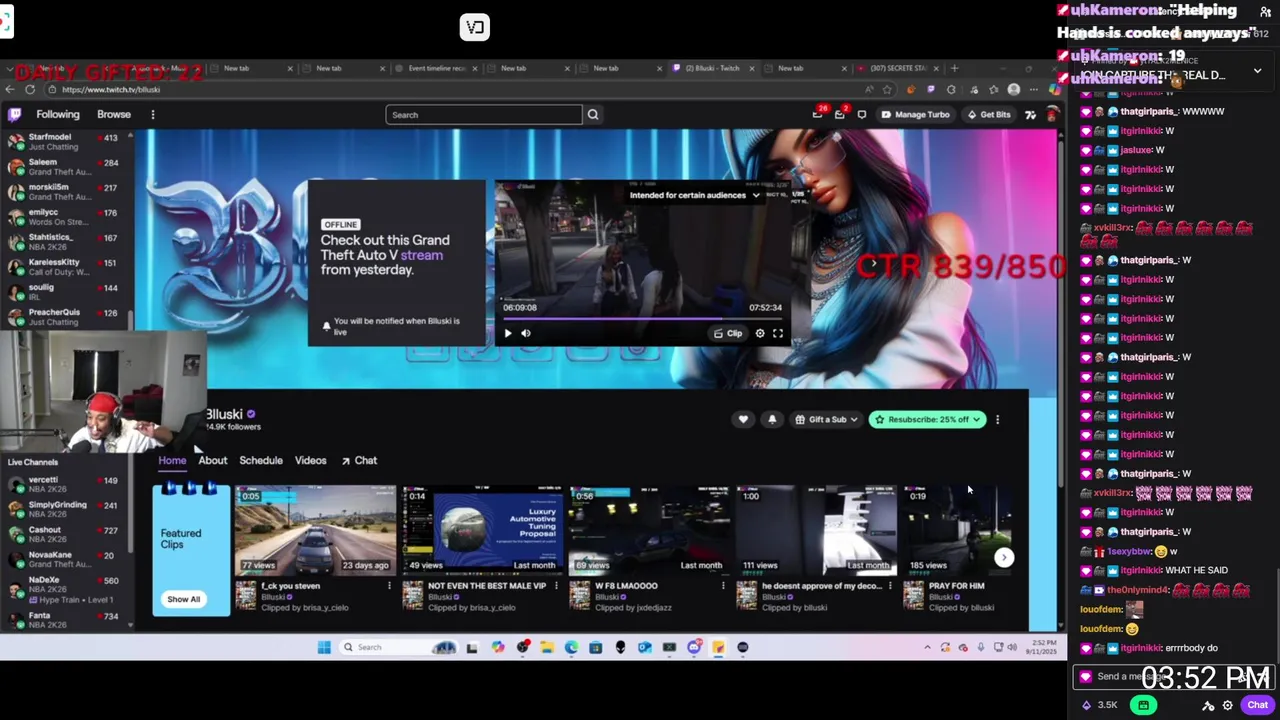Open channel options three-dot menu
The width and height of the screenshot is (1280, 720).
[997, 419]
